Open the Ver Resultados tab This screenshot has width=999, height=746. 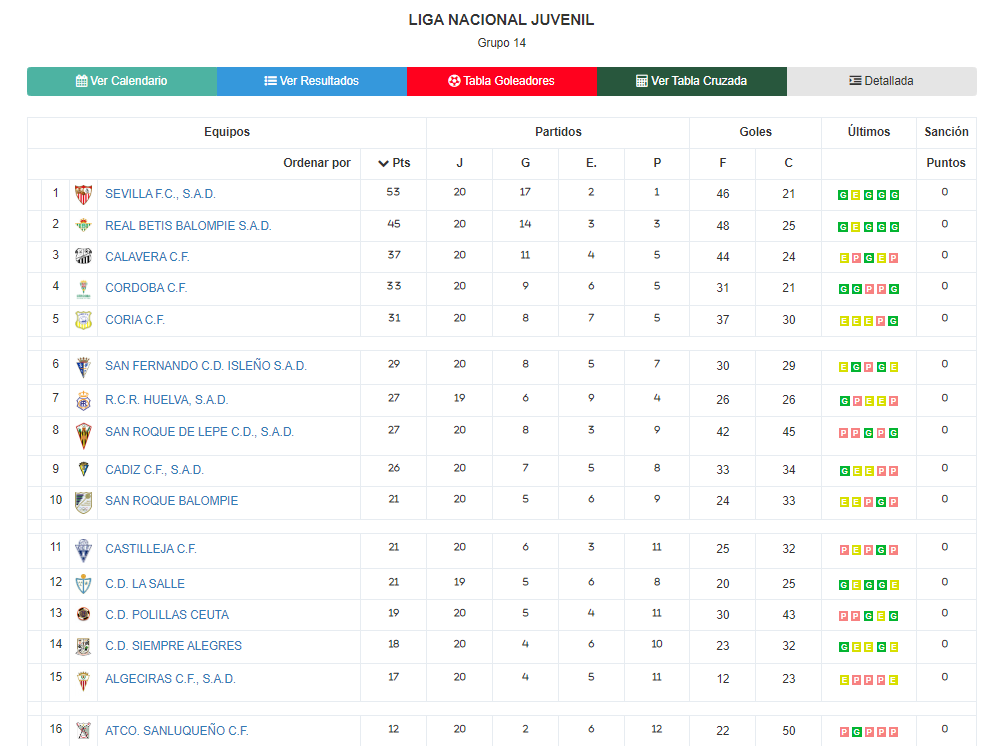pos(312,81)
